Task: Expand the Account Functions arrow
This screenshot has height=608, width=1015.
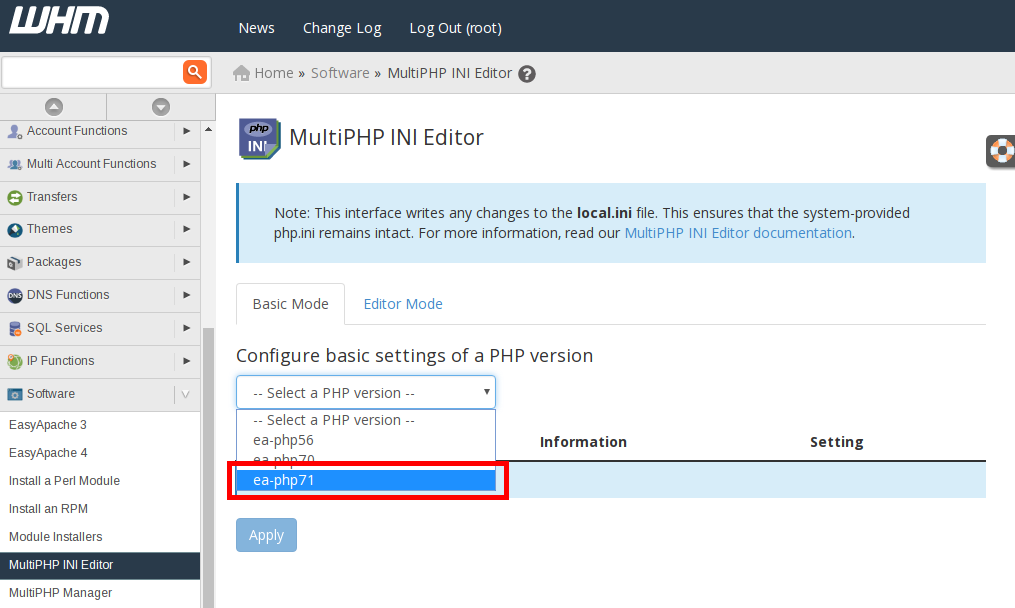Action: tap(186, 131)
